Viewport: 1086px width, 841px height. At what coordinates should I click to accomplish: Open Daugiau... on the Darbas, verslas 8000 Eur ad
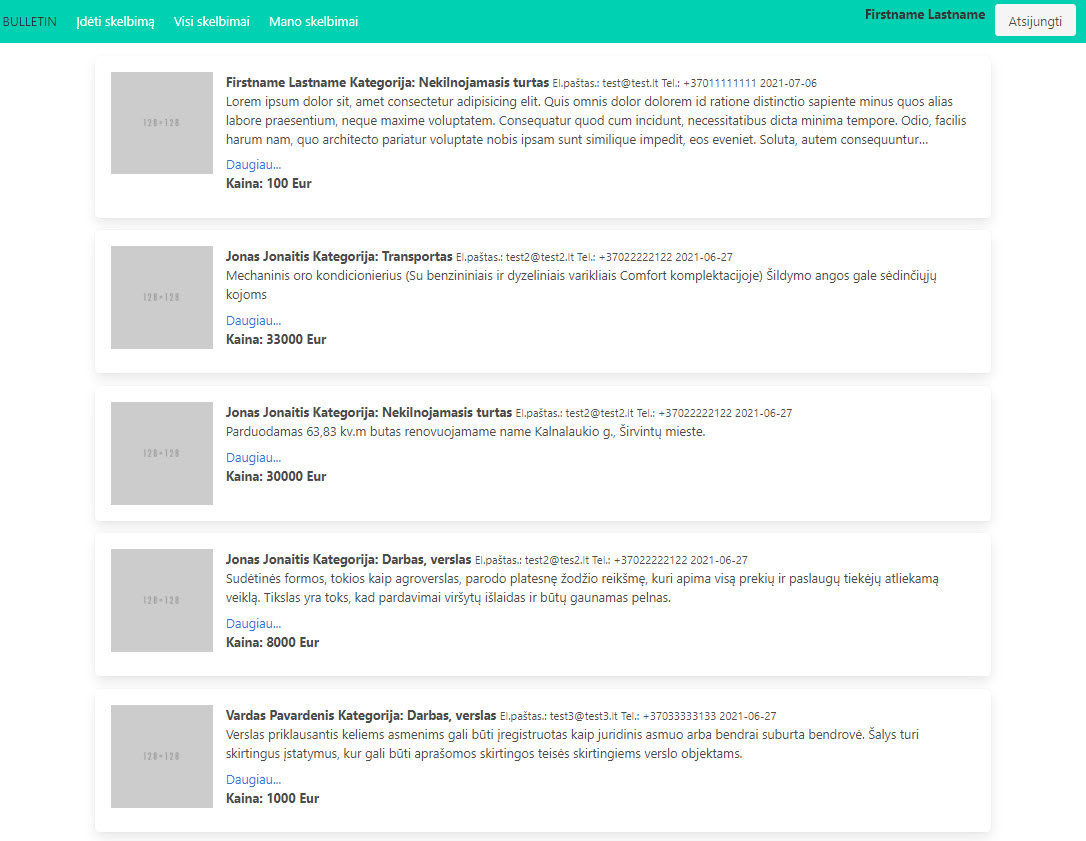pos(252,622)
